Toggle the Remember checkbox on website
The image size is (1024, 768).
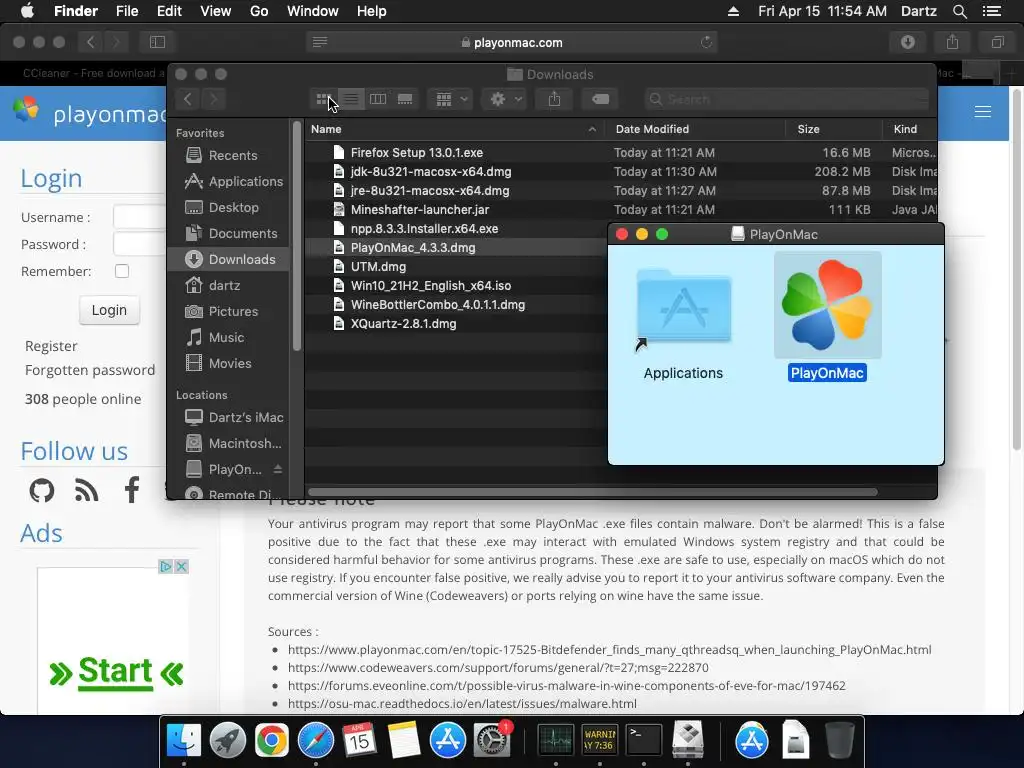point(122,271)
